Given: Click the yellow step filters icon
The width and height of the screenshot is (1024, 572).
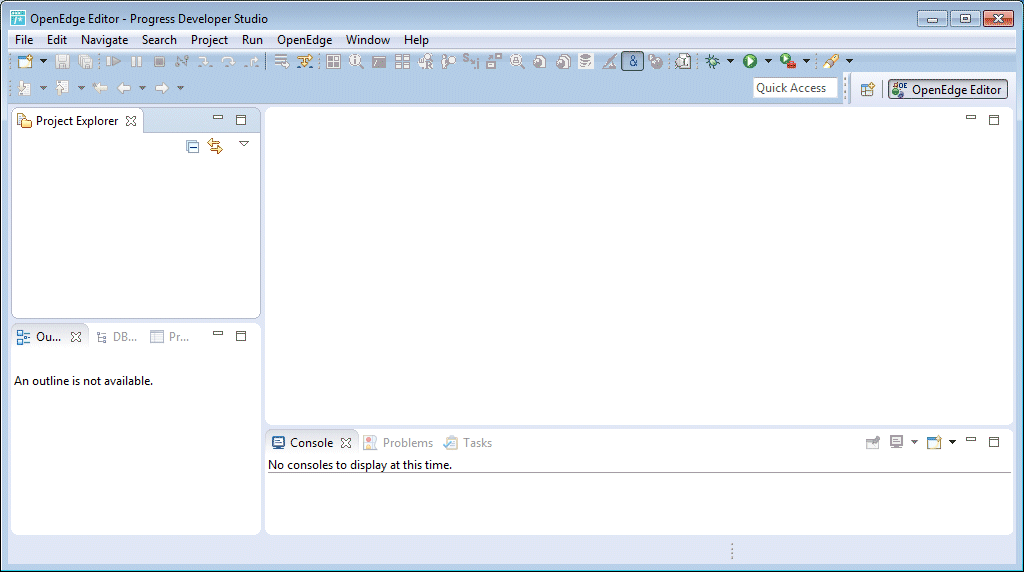Looking at the screenshot, I should 304,61.
